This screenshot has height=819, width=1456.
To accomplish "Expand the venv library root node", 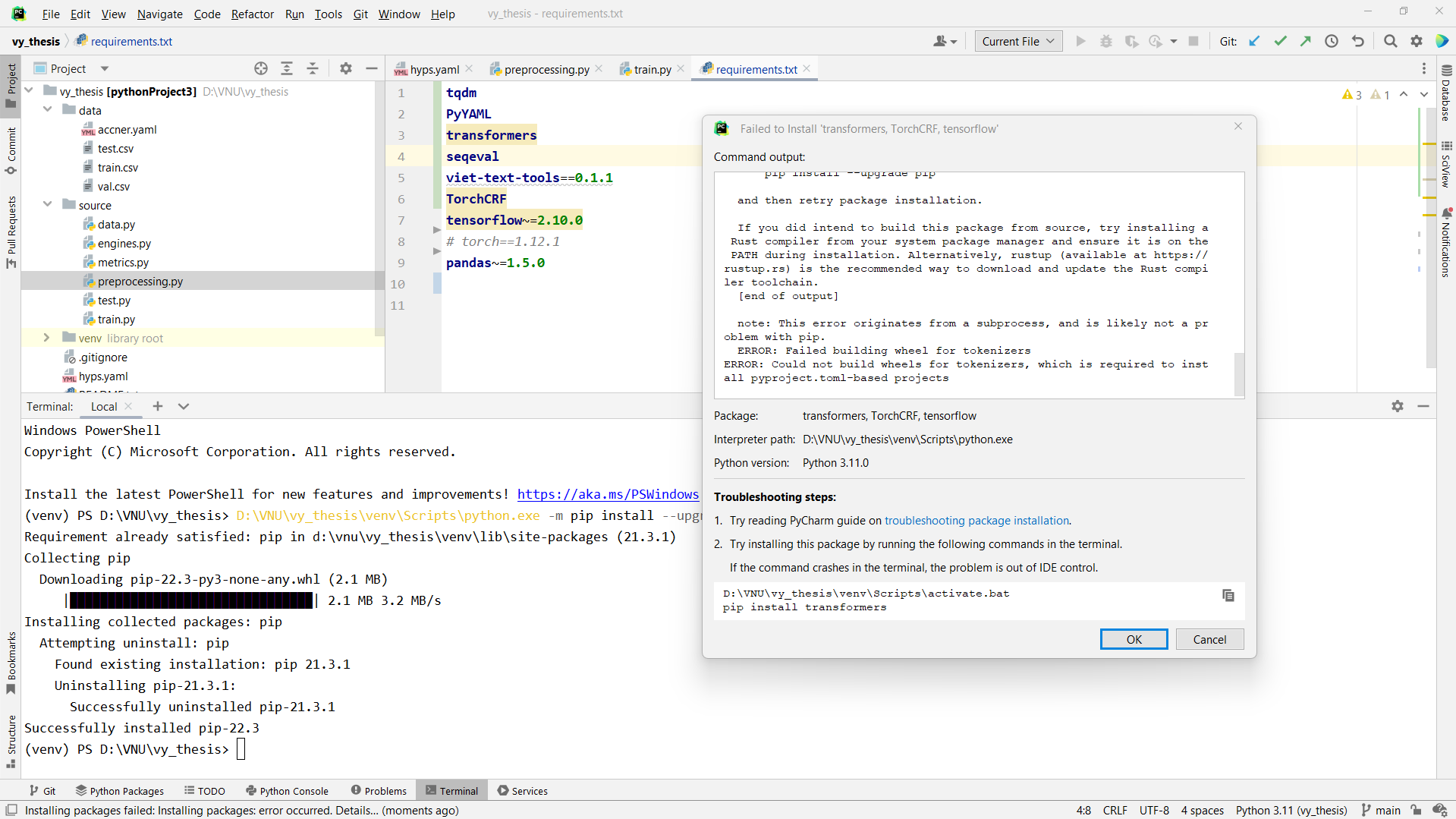I will pyautogui.click(x=48, y=338).
